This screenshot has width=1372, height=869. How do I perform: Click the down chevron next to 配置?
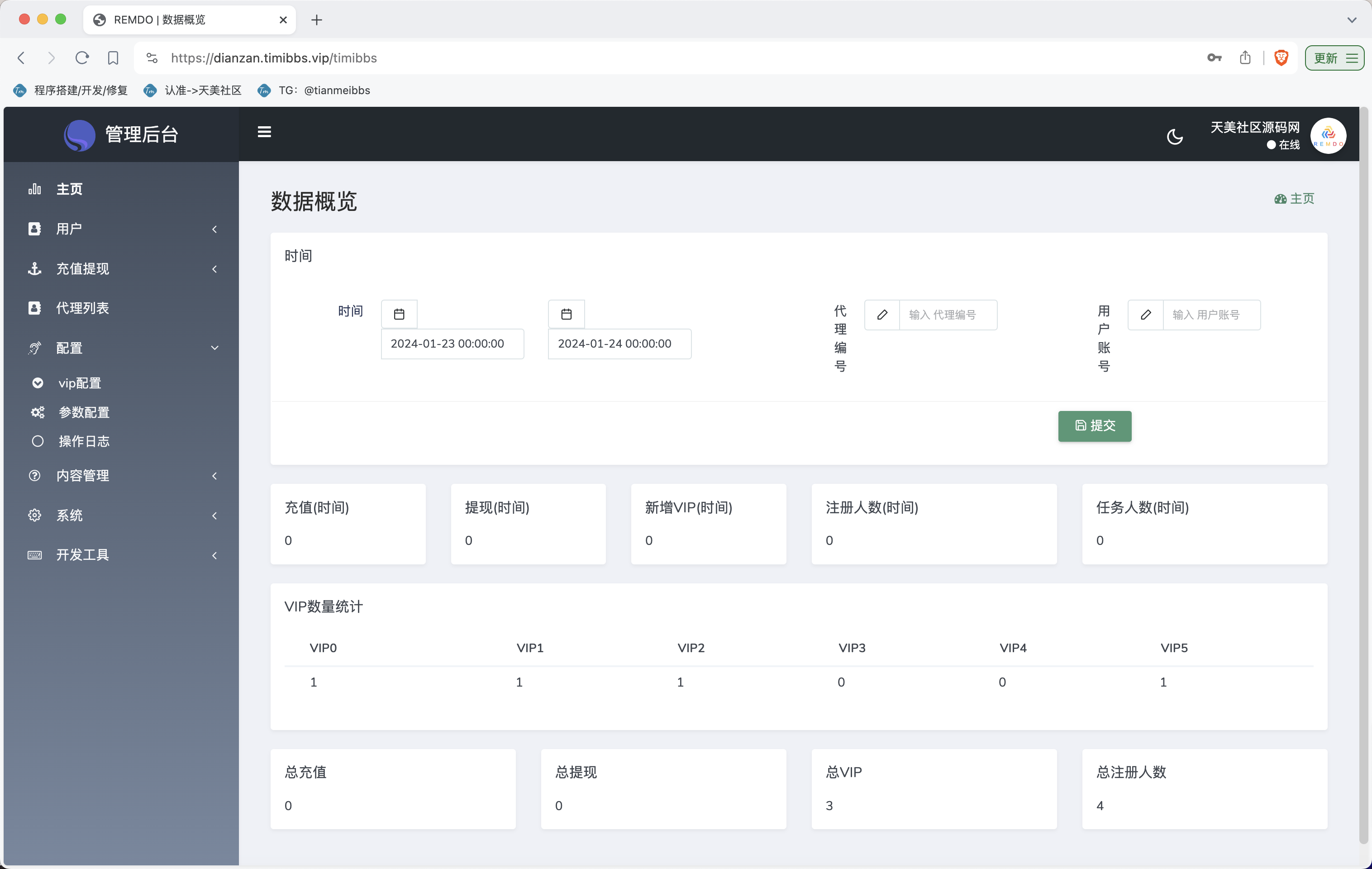[x=215, y=348]
